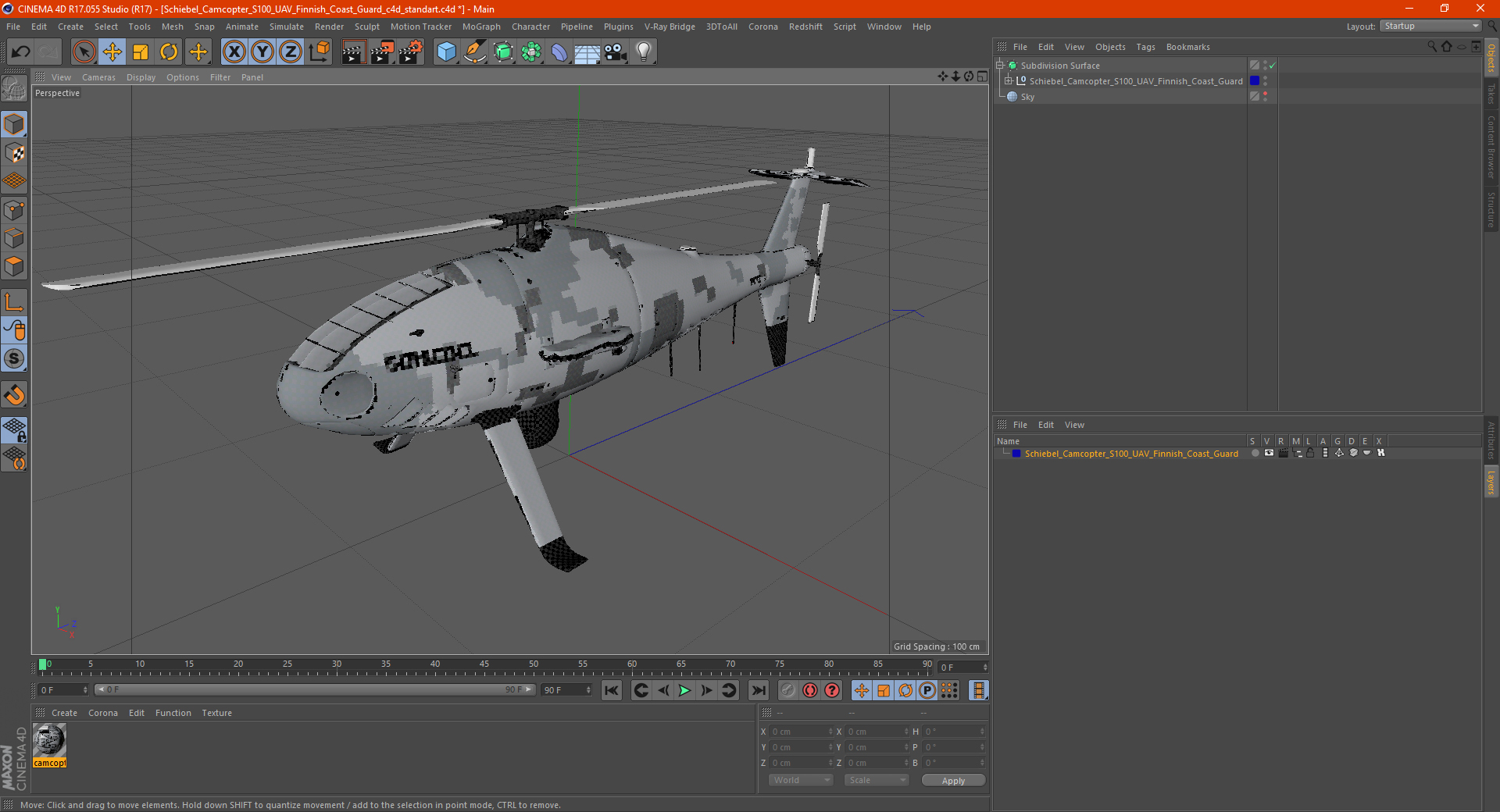
Task: Click the Coordinate System icon
Action: (x=319, y=52)
